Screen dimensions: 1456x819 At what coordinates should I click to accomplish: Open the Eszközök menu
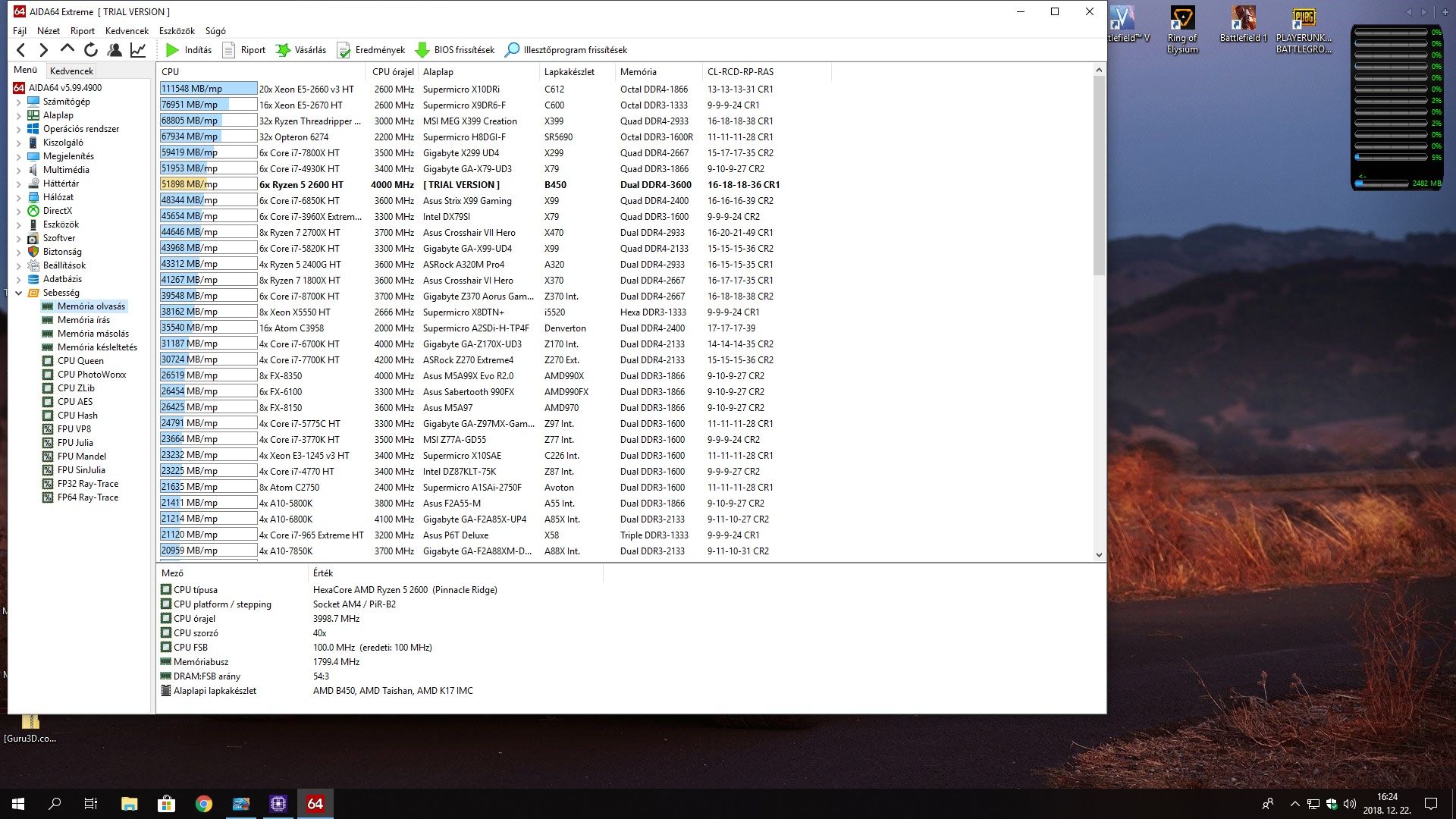(x=177, y=31)
